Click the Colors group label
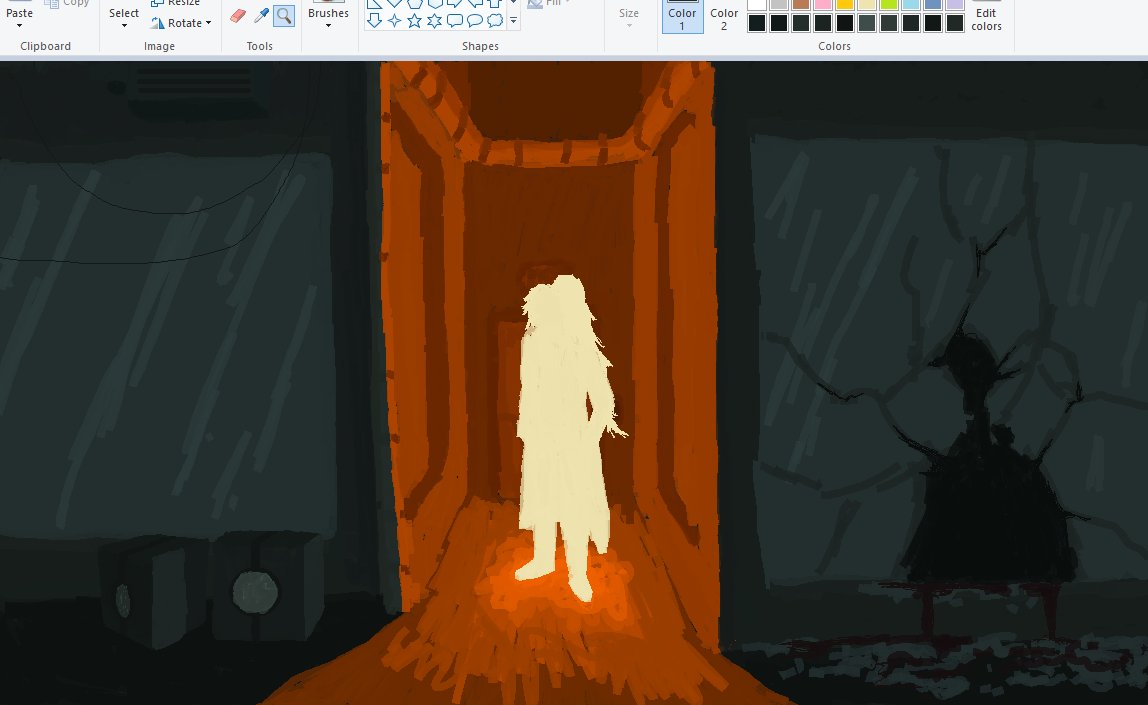The image size is (1148, 705). (x=834, y=46)
